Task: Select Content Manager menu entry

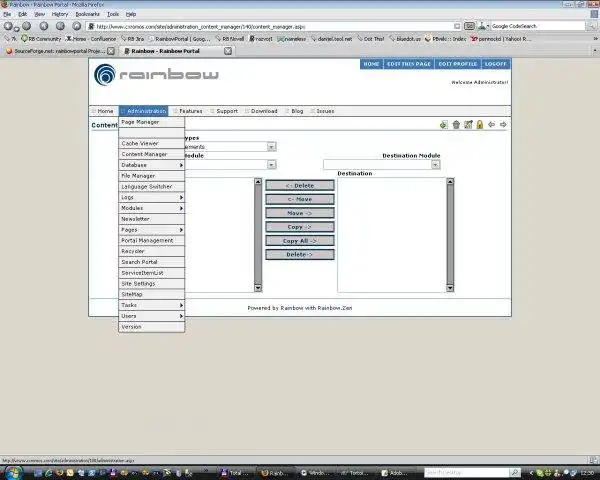Action: 152,154
